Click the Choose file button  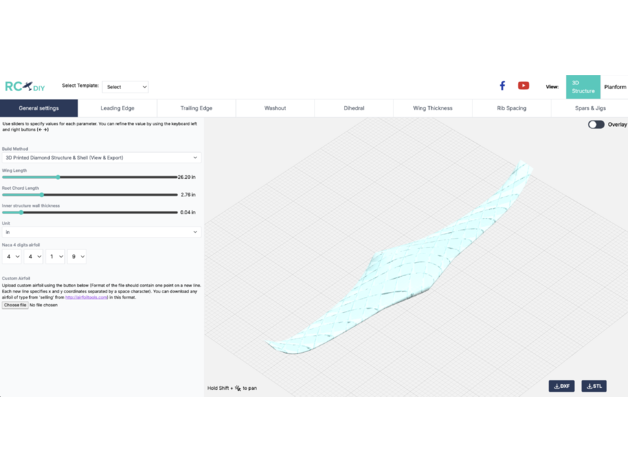pyautogui.click(x=15, y=305)
